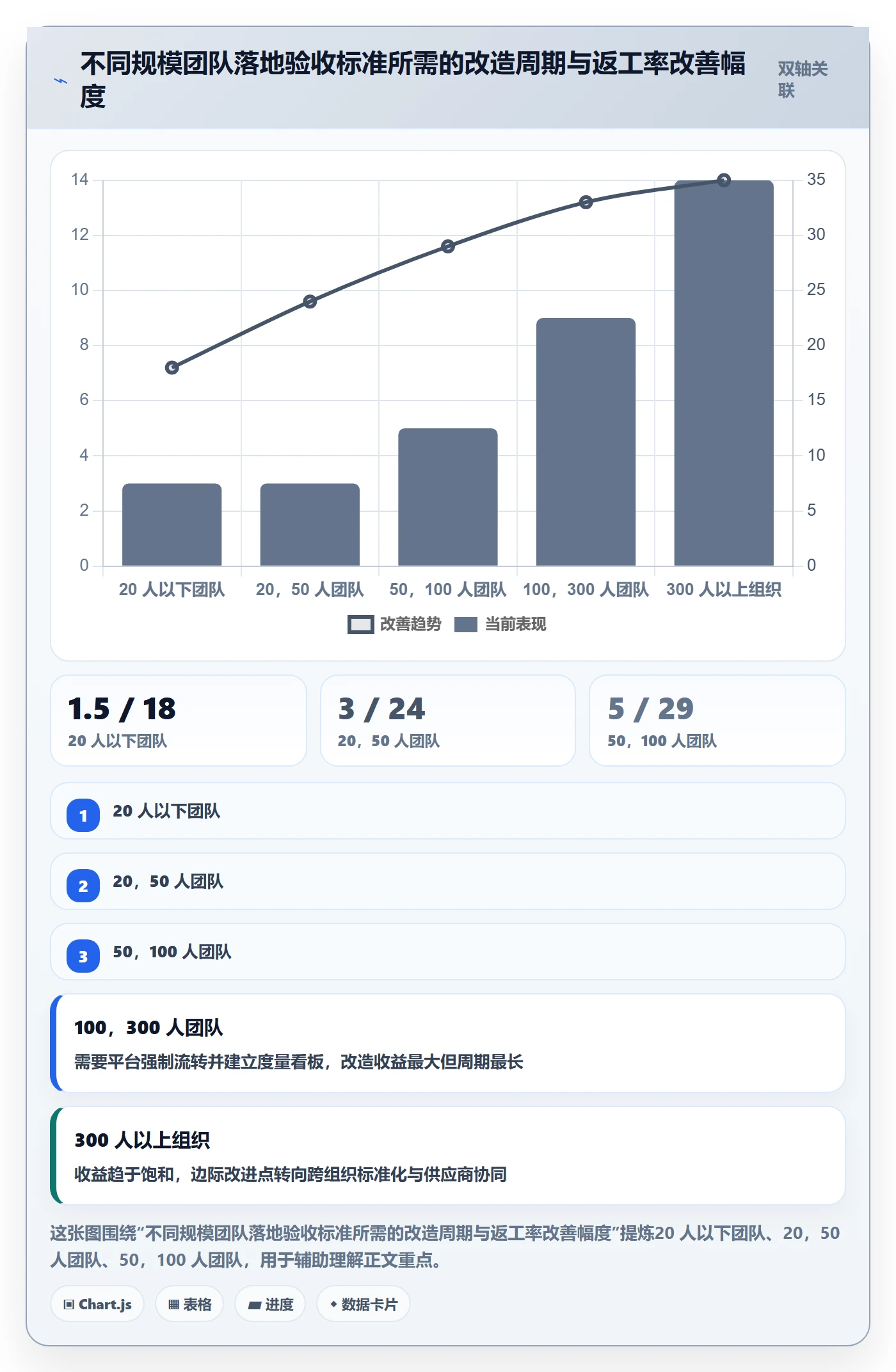The image size is (896, 1372).
Task: Select the 20 人以下团队 list row
Action: pos(448,811)
